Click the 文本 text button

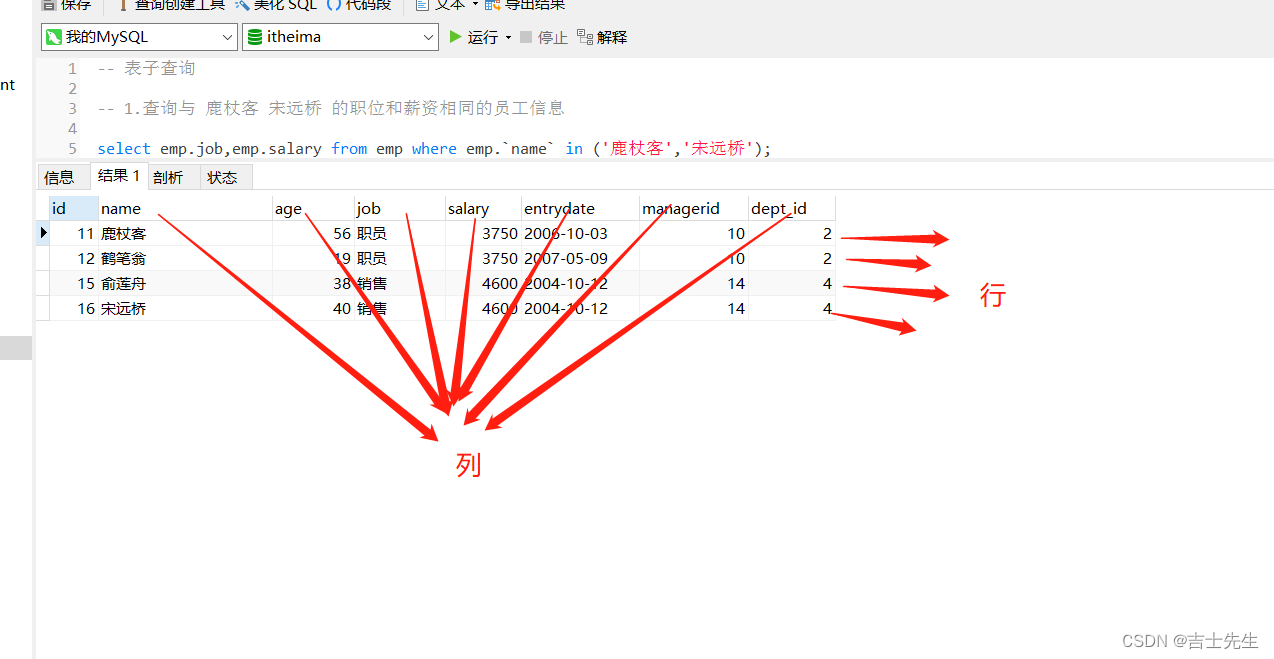441,5
